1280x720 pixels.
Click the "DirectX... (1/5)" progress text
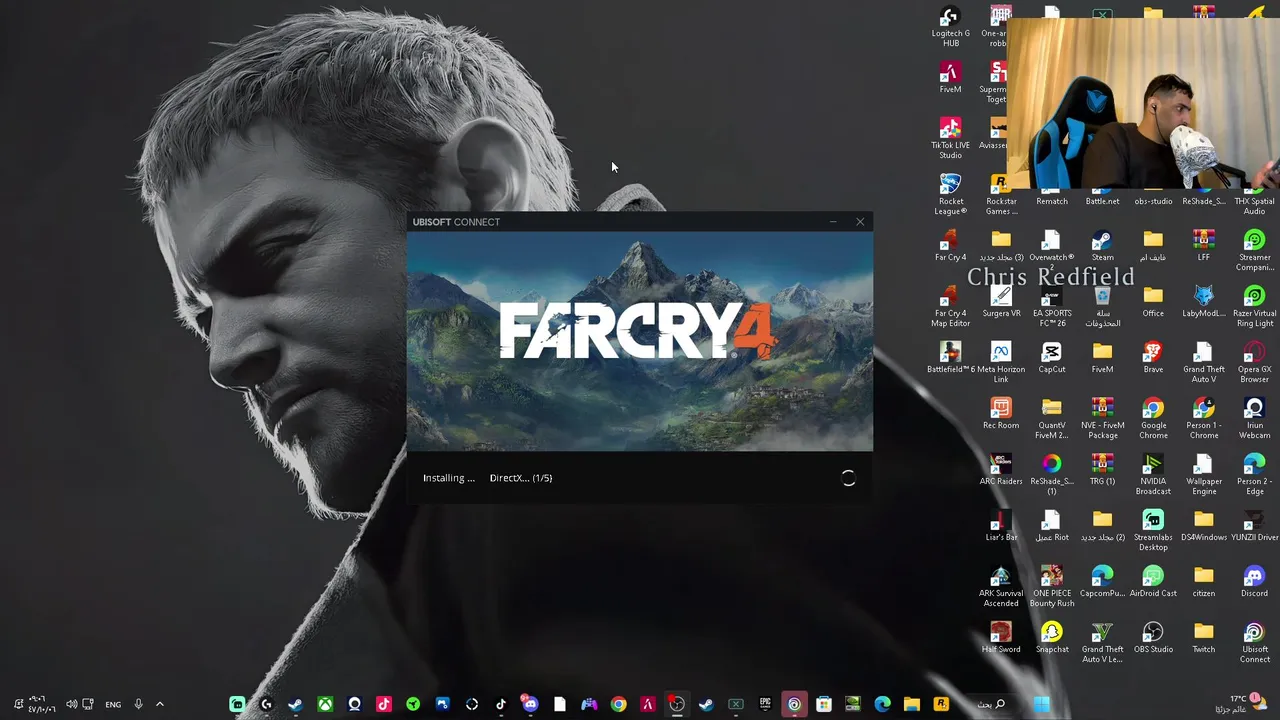click(521, 478)
